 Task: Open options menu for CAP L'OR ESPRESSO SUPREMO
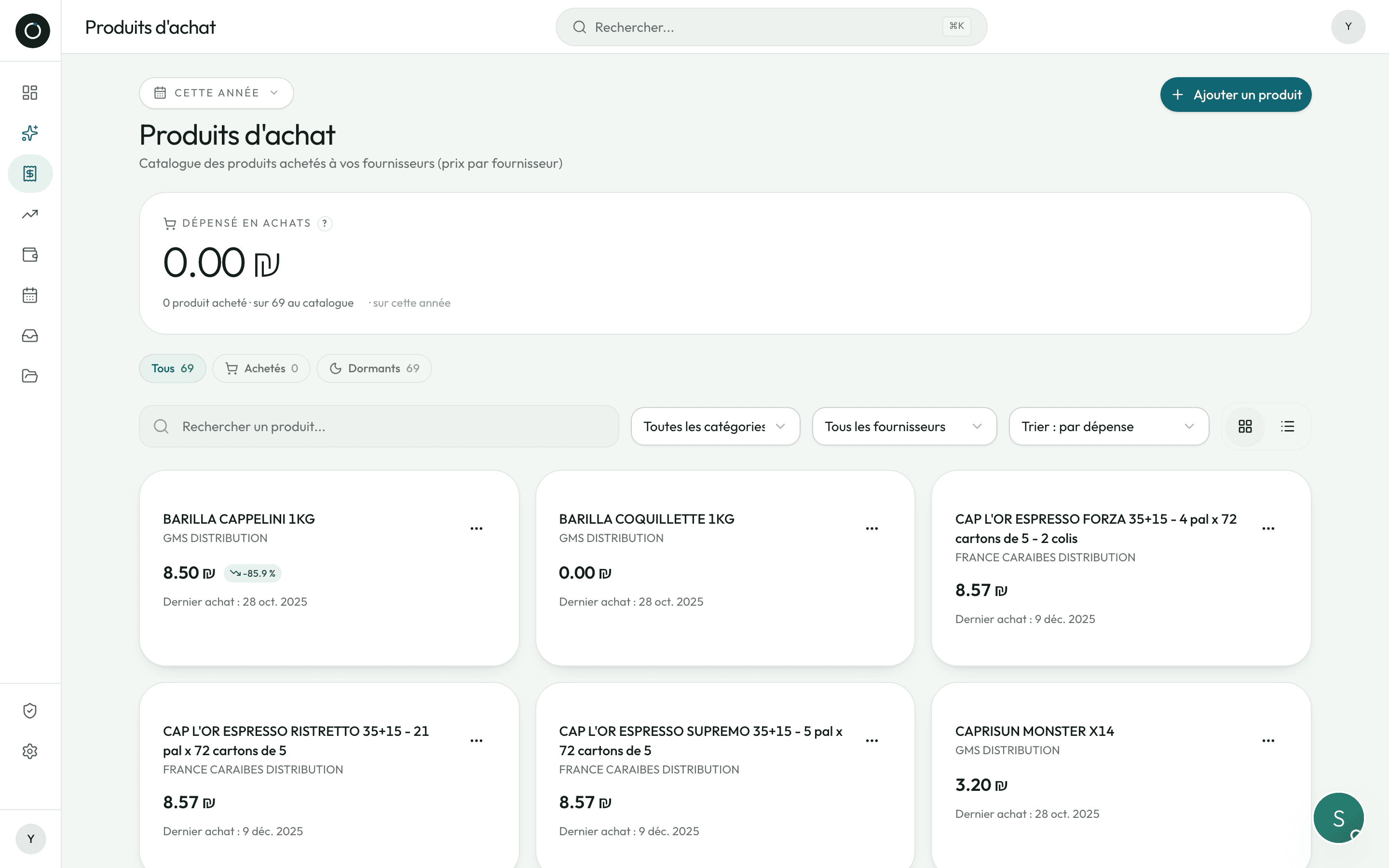tap(872, 741)
